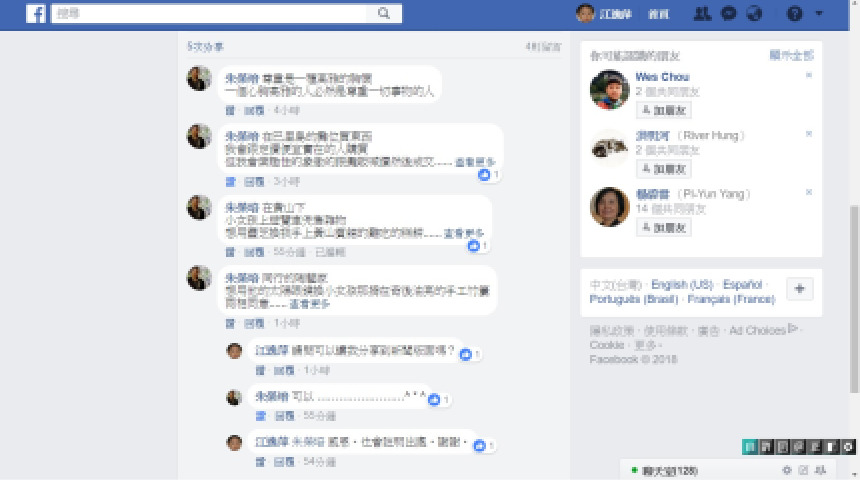The image size is (860, 480).
Task: Open the create group icon in chat bar
Action: click(821, 470)
